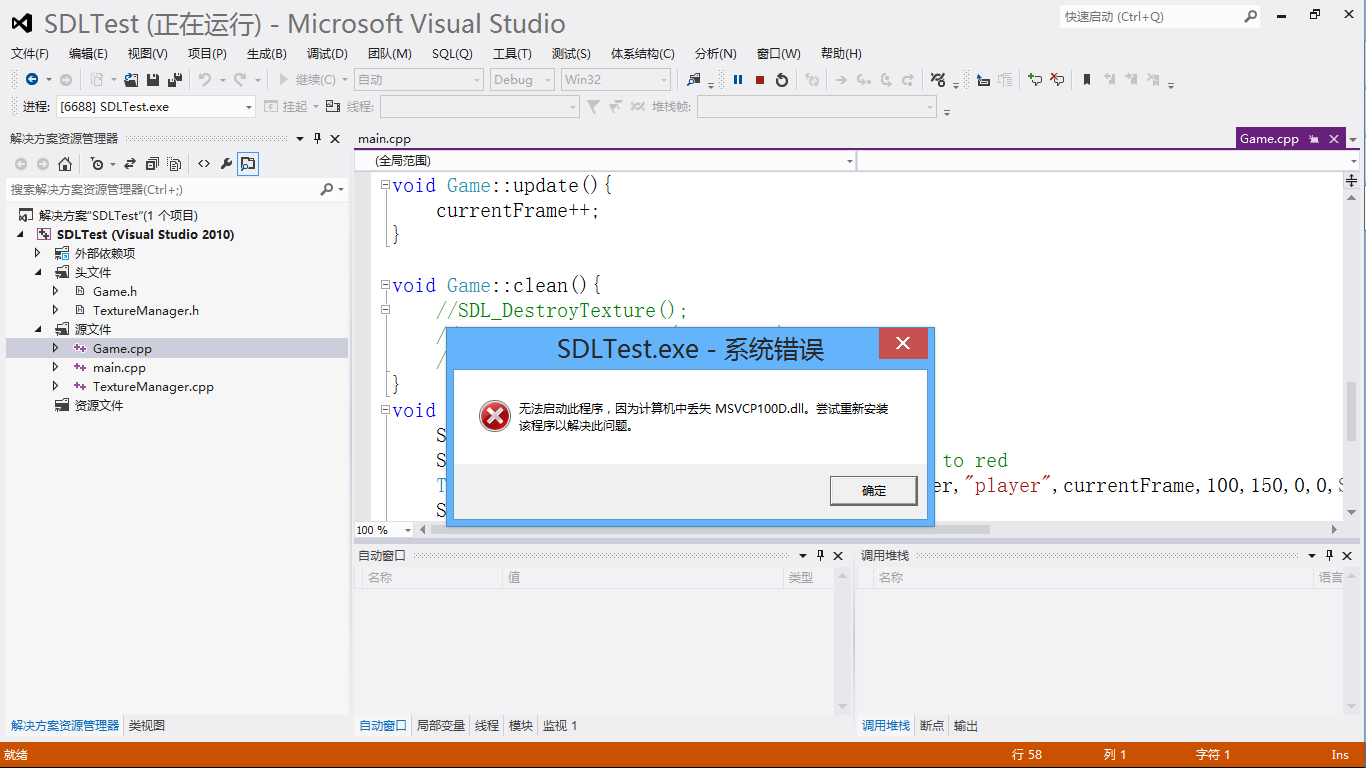Click the red X uncomment icon

coord(1057,80)
